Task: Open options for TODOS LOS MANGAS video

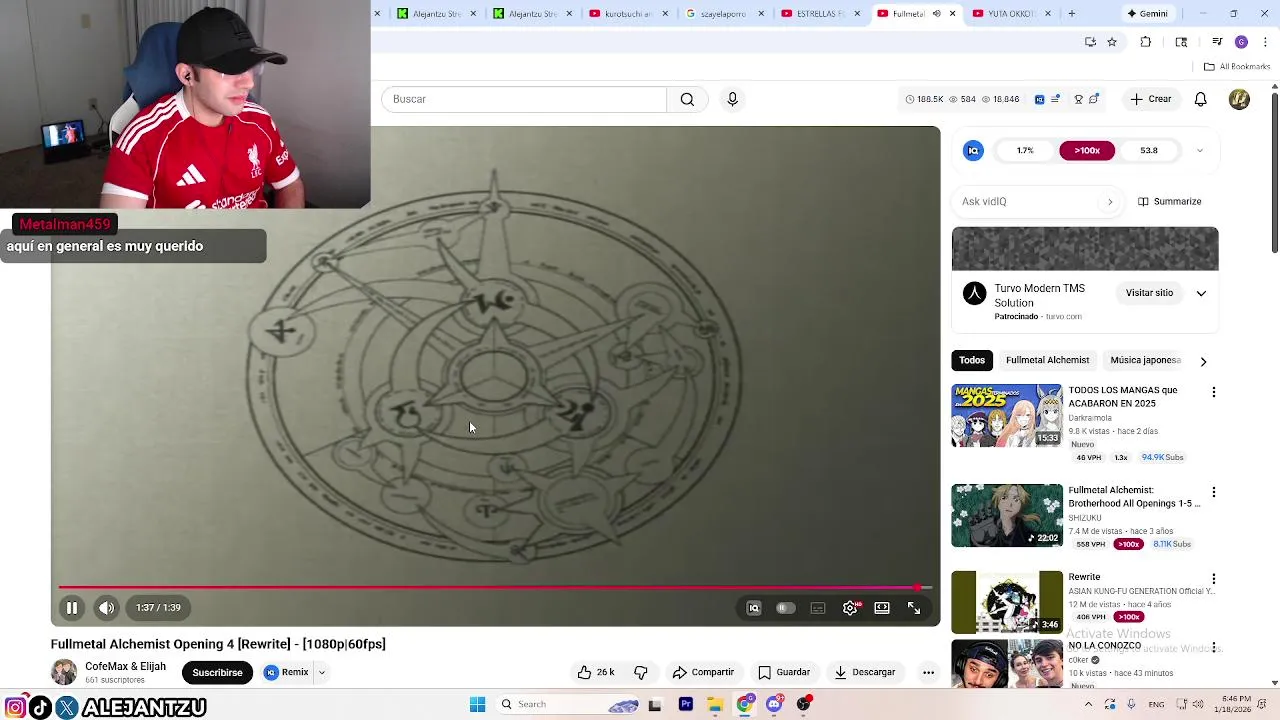Action: click(1213, 392)
